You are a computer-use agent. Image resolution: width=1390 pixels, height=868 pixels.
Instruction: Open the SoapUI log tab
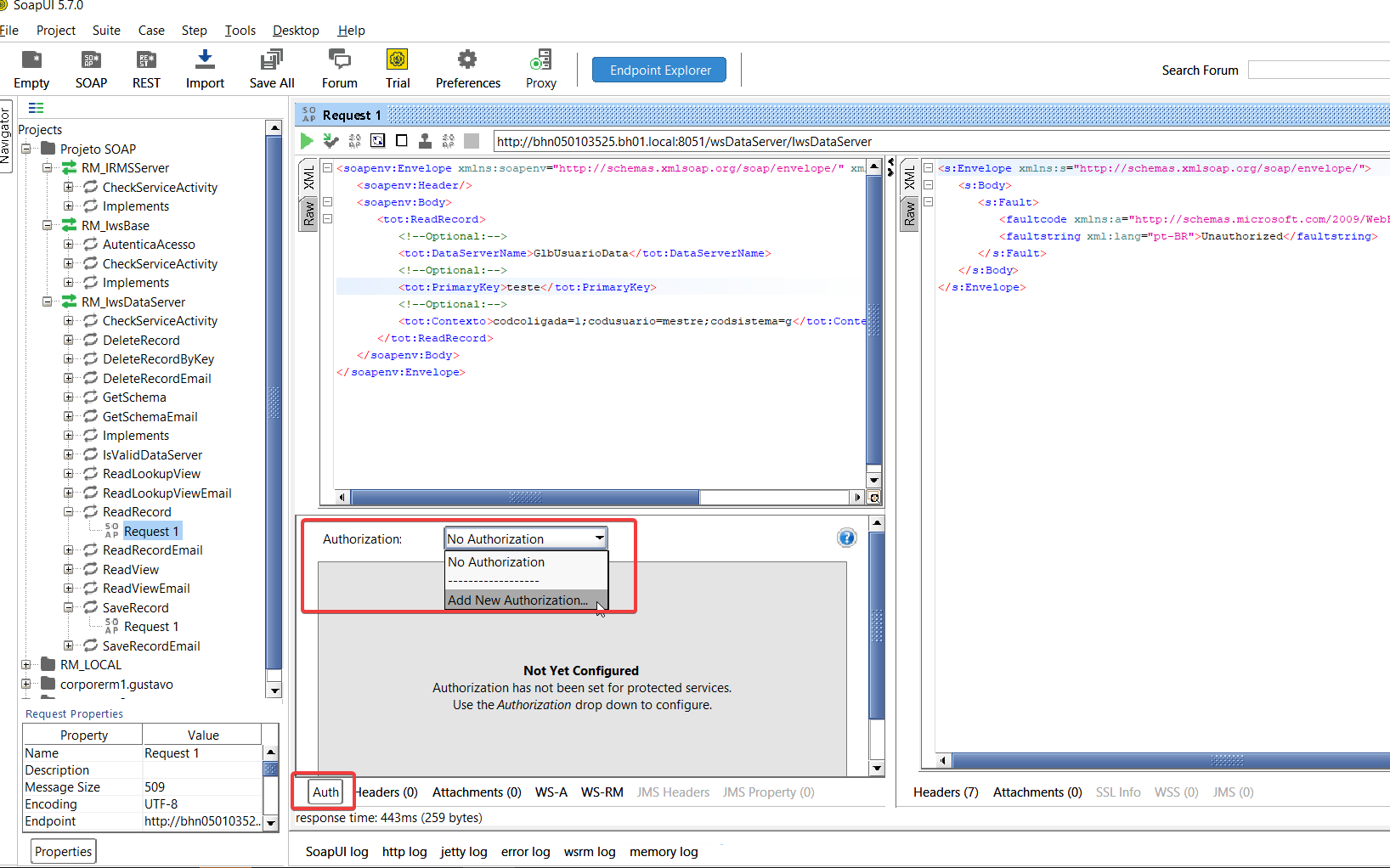tap(336, 852)
